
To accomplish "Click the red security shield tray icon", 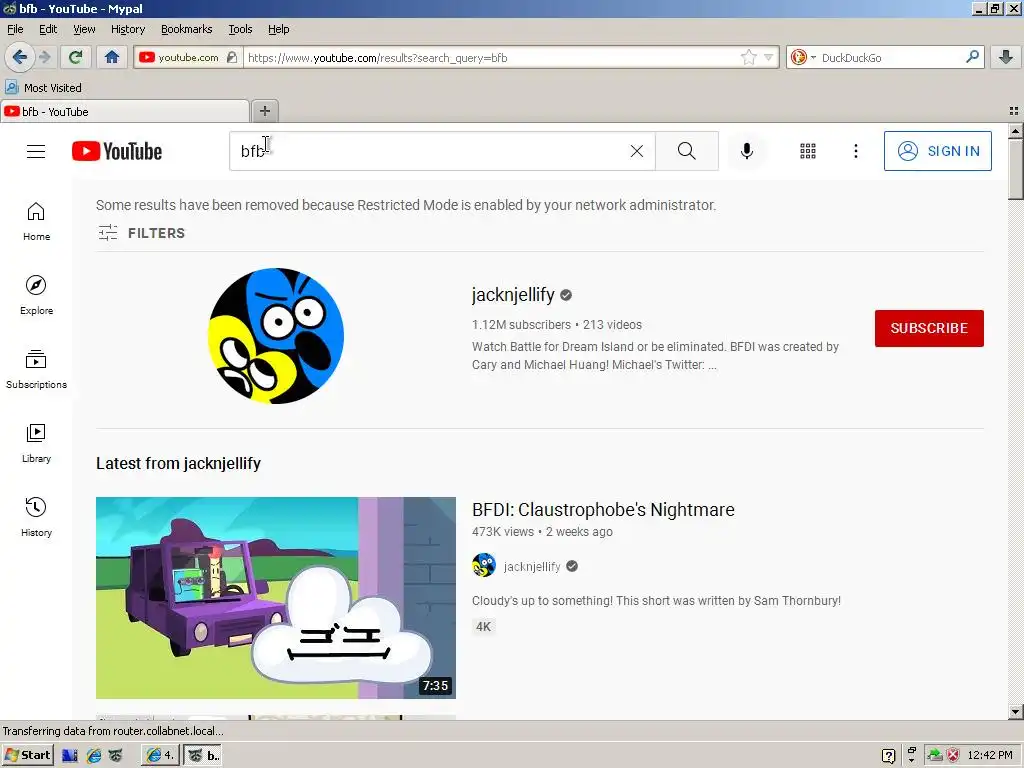I will [953, 756].
